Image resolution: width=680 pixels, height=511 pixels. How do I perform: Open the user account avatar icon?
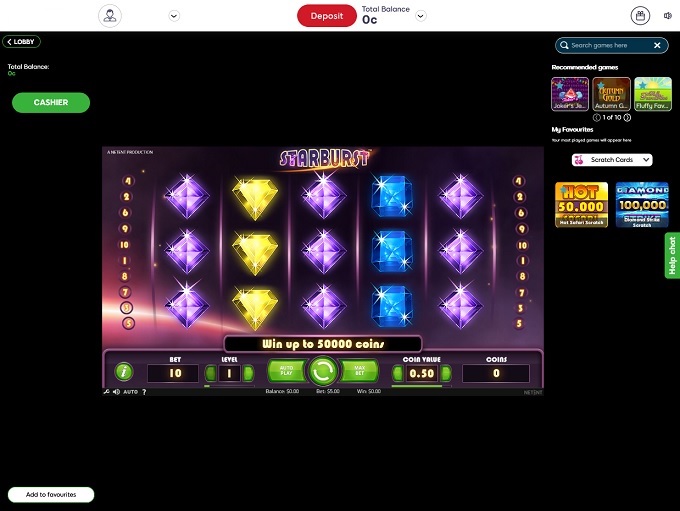tap(110, 16)
